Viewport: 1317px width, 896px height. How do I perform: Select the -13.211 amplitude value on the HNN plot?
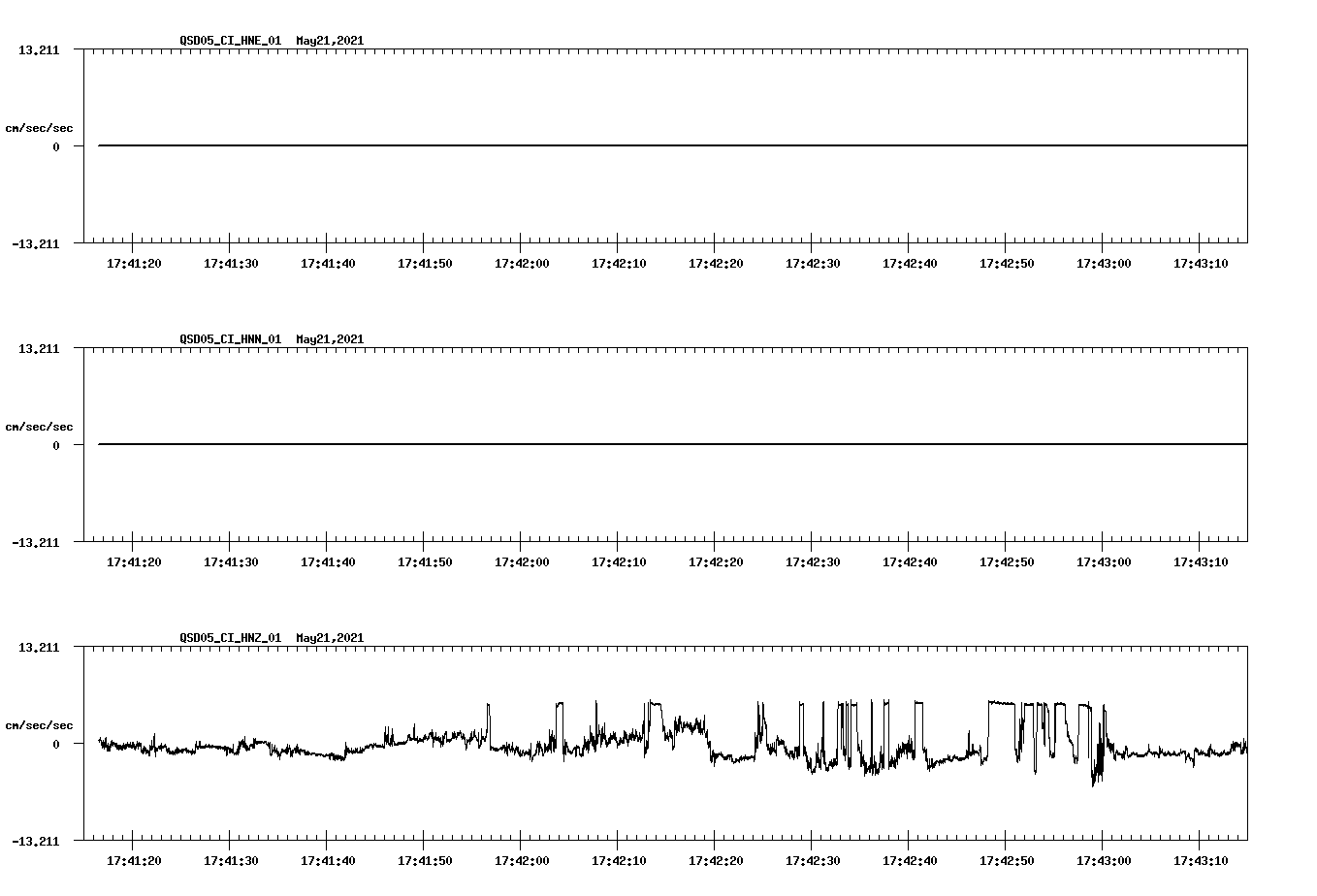click(x=36, y=544)
